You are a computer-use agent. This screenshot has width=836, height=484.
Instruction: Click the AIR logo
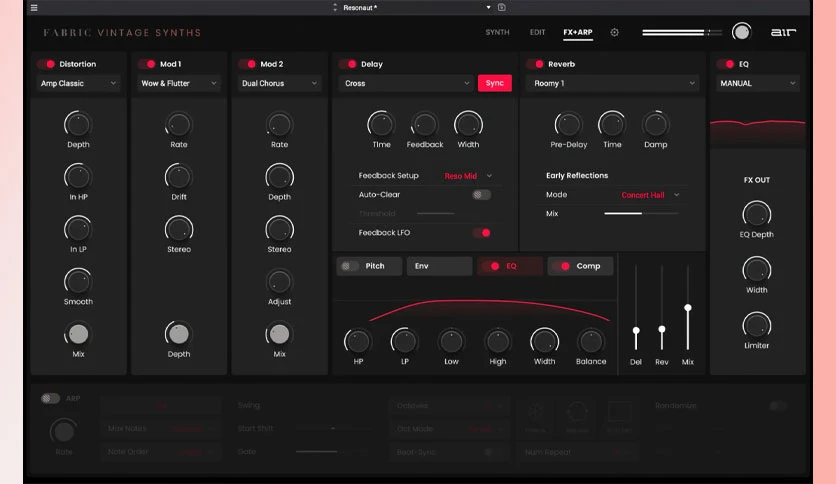(x=783, y=33)
